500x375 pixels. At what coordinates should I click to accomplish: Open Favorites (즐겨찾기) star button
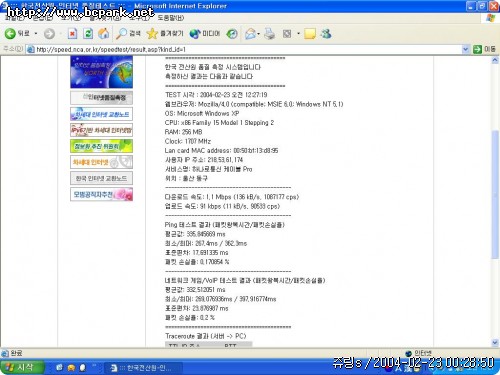pyautogui.click(x=165, y=33)
